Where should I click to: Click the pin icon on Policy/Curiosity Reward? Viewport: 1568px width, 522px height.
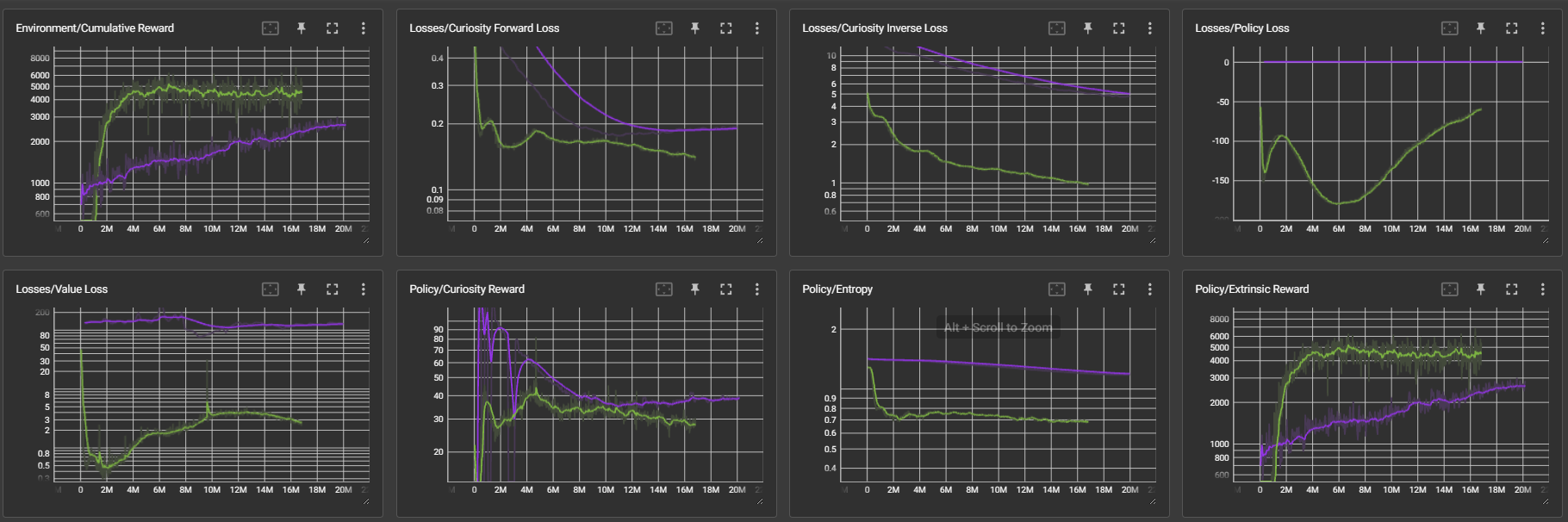pos(695,289)
